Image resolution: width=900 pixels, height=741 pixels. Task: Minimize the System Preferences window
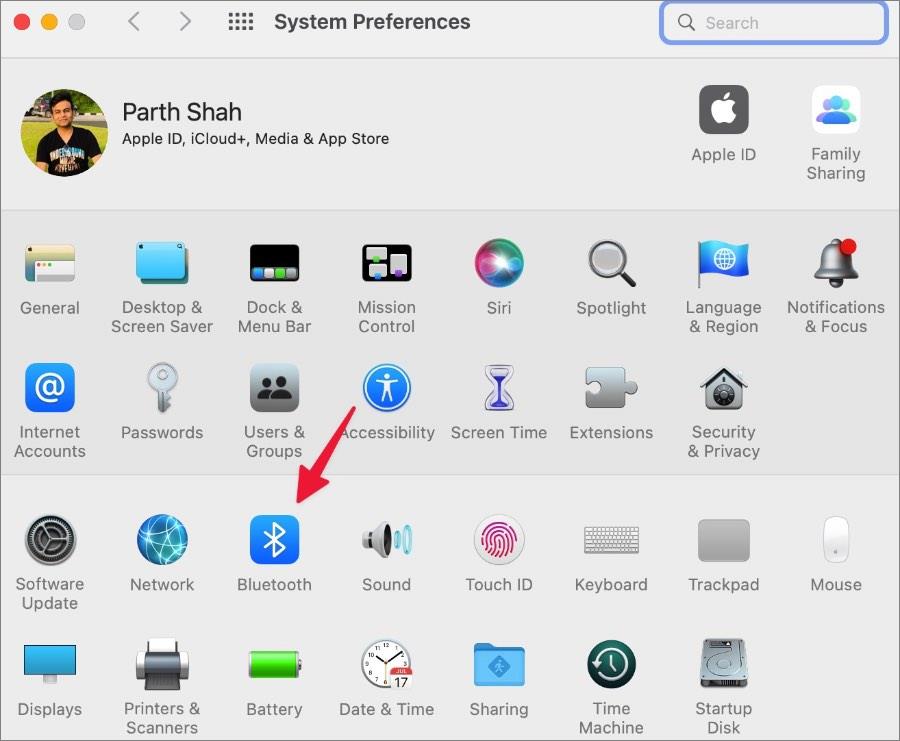tap(49, 22)
